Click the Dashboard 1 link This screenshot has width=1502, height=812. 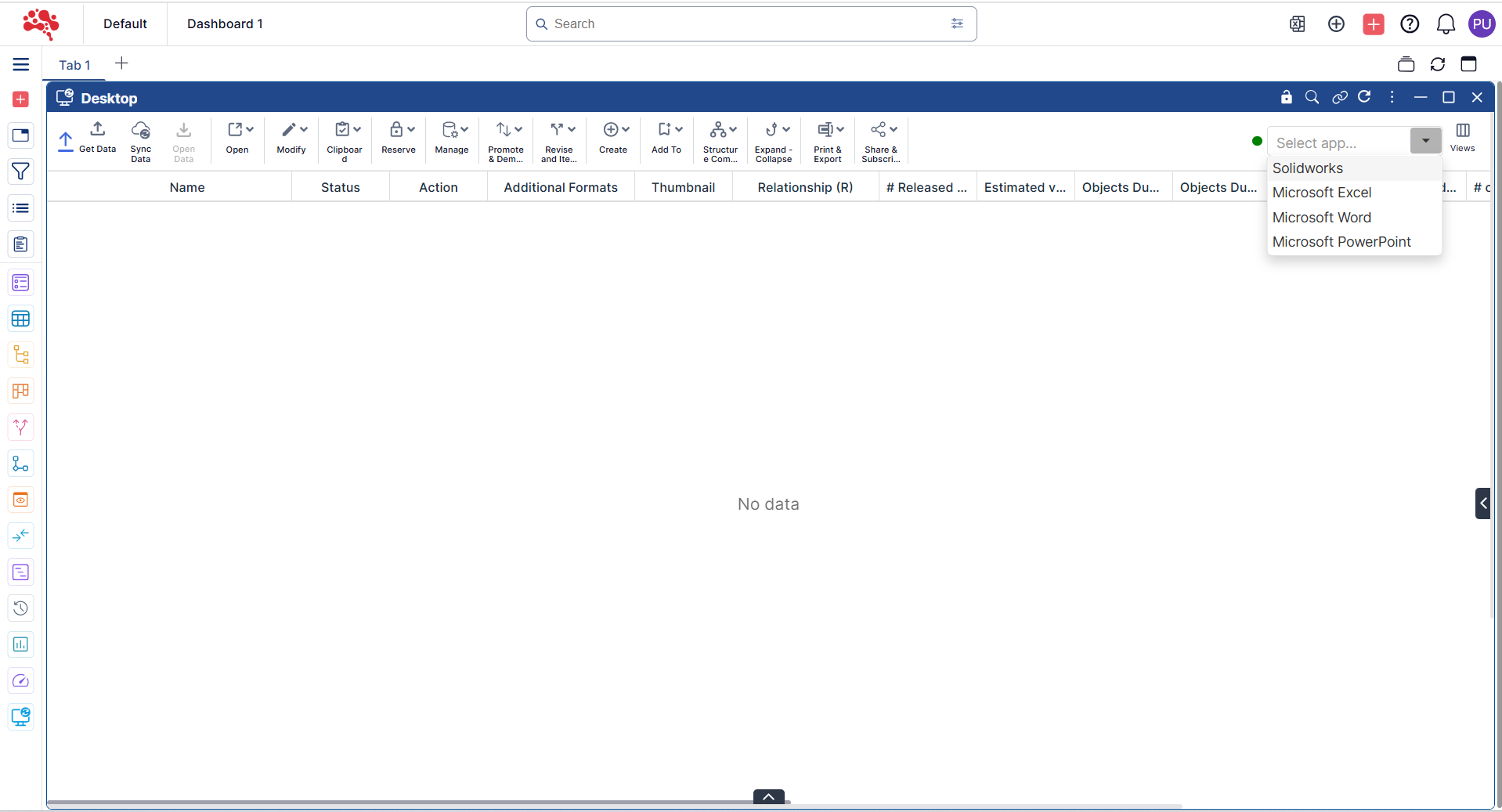tap(225, 23)
